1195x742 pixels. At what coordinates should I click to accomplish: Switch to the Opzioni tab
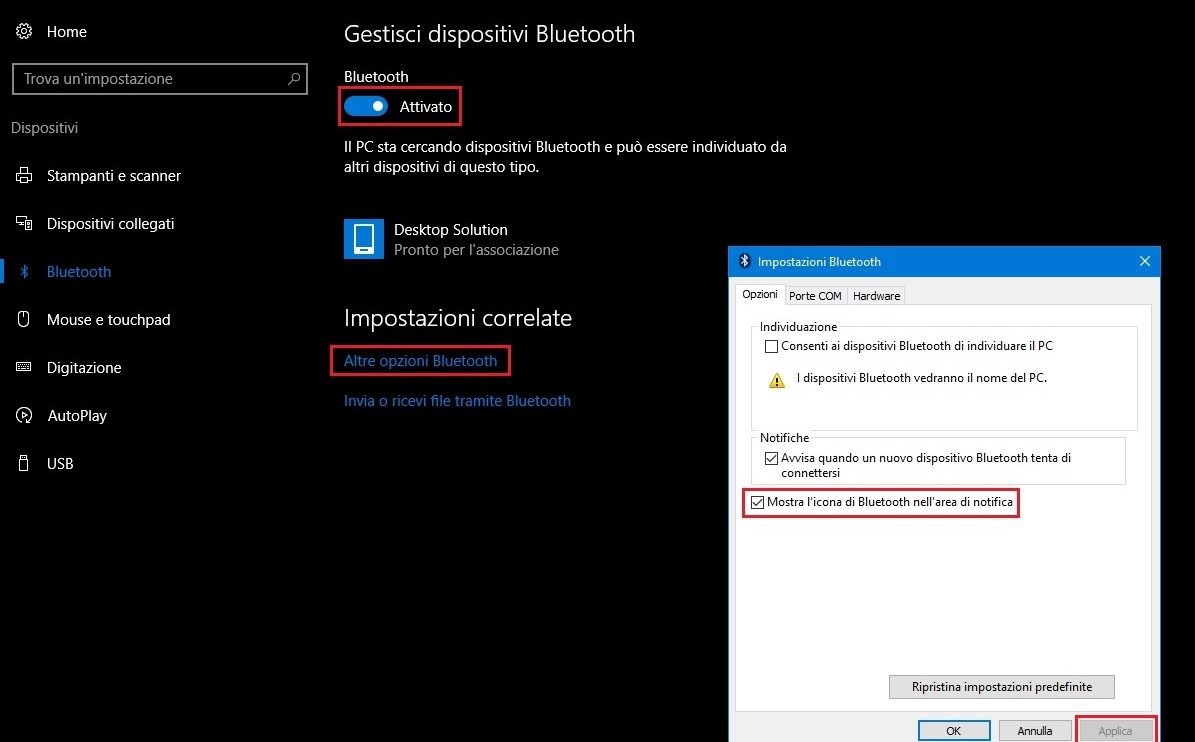click(x=760, y=294)
